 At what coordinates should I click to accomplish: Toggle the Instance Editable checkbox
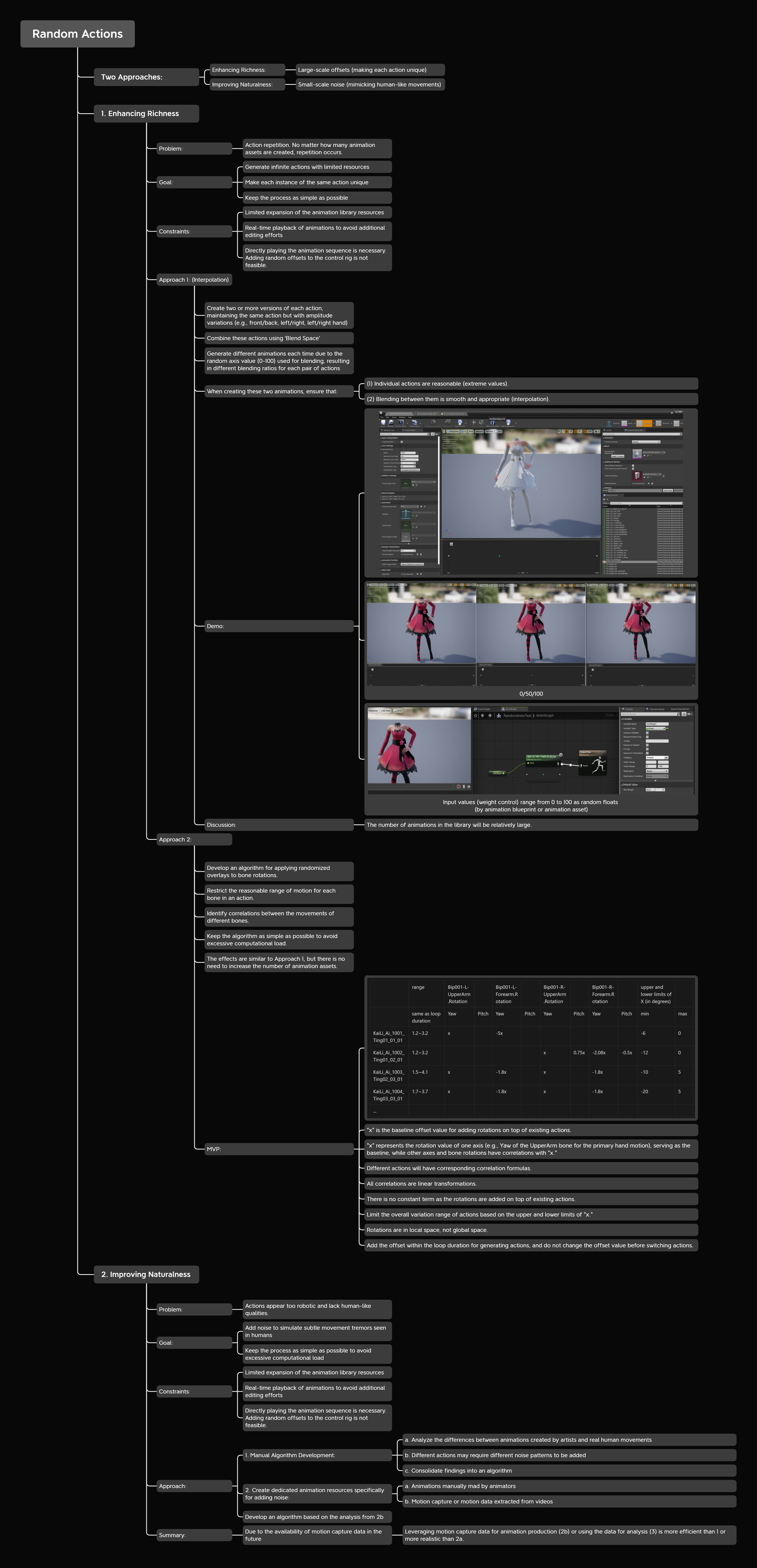(647, 733)
